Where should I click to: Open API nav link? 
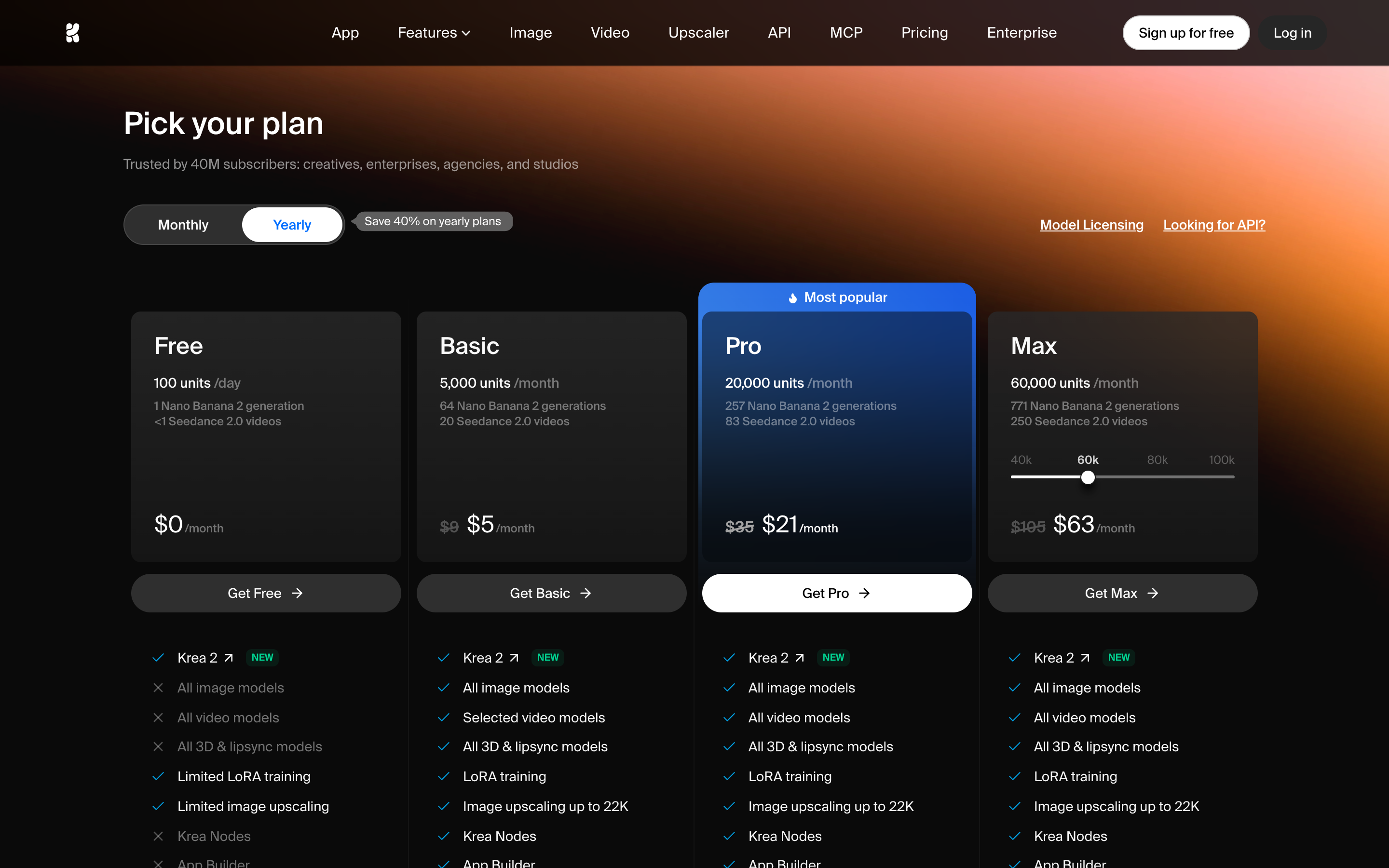[x=779, y=33]
